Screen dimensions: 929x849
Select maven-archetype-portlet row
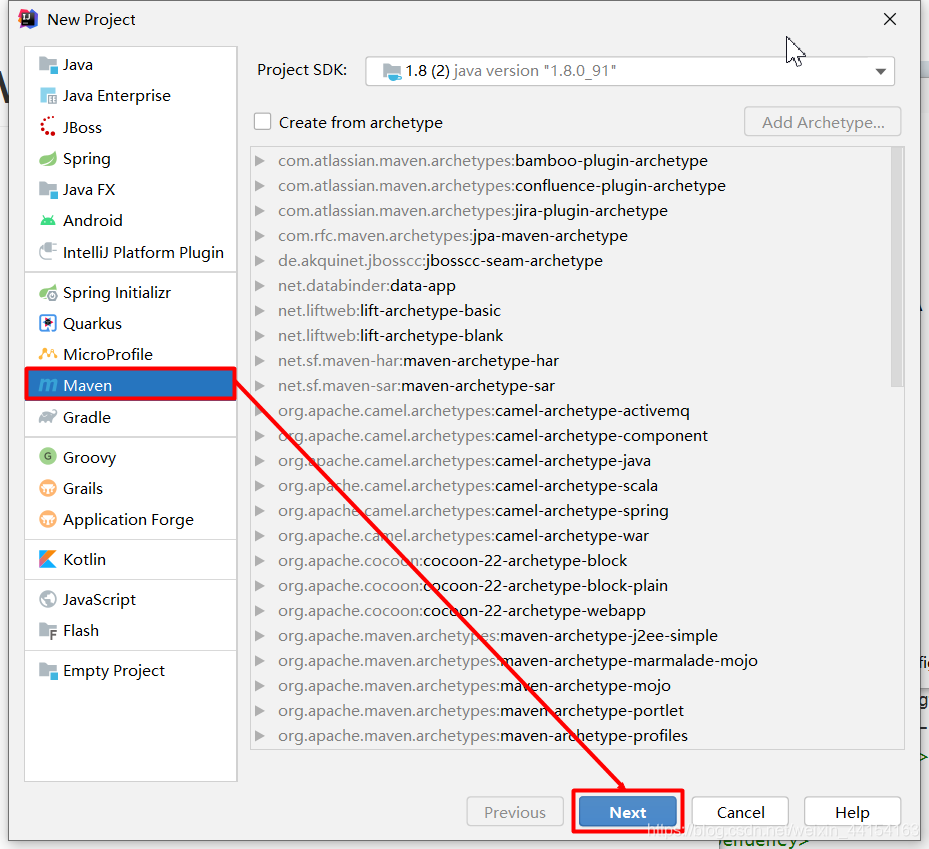[x=572, y=710]
